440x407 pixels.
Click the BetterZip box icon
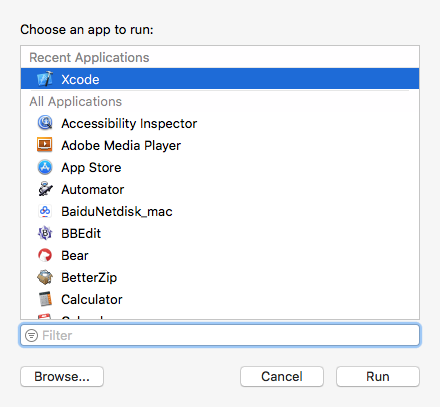pos(45,277)
